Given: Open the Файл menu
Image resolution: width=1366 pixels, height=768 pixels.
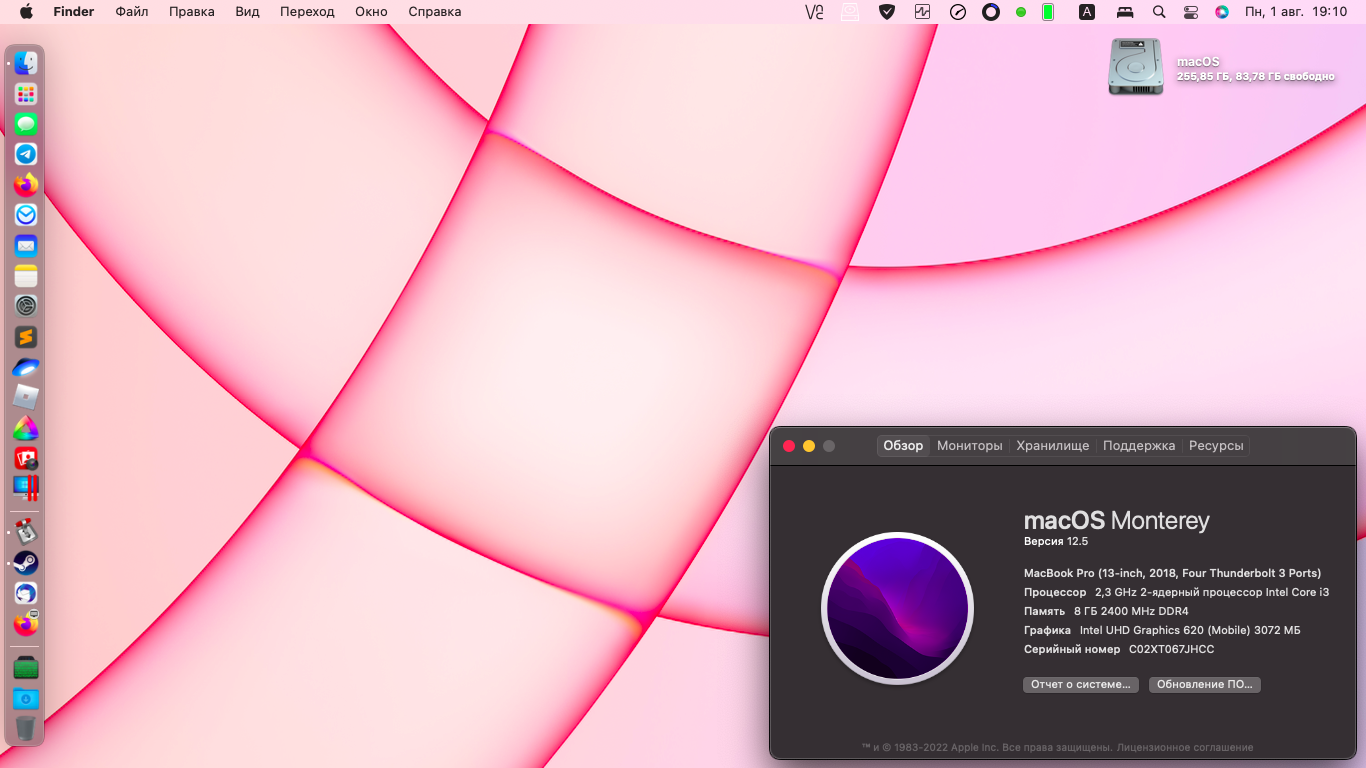Looking at the screenshot, I should point(132,12).
